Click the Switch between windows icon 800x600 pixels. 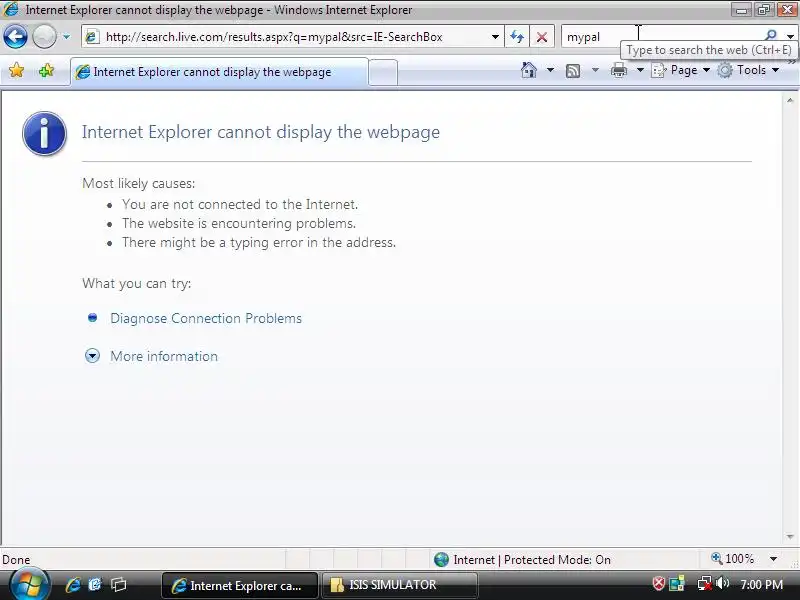[119, 585]
